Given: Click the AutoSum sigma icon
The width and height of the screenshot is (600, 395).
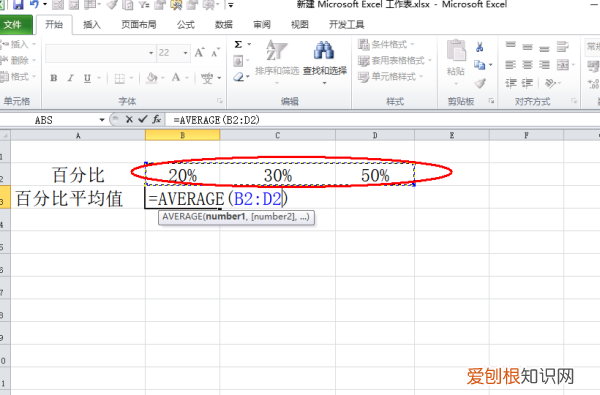Looking at the screenshot, I should coord(238,44).
